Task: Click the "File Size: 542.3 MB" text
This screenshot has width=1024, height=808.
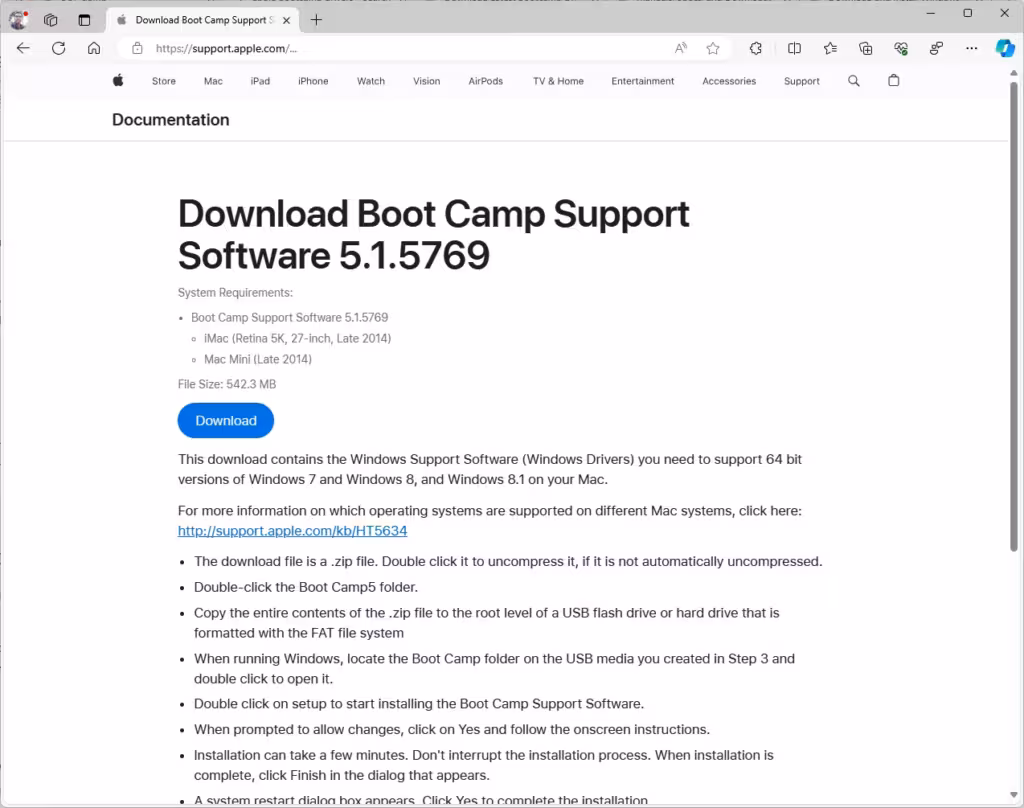Action: [x=227, y=384]
